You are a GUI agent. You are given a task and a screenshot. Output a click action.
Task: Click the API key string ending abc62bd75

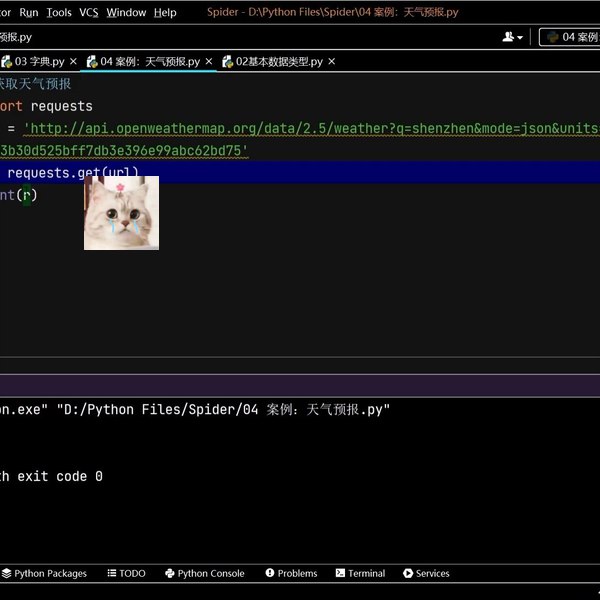pyautogui.click(x=124, y=151)
